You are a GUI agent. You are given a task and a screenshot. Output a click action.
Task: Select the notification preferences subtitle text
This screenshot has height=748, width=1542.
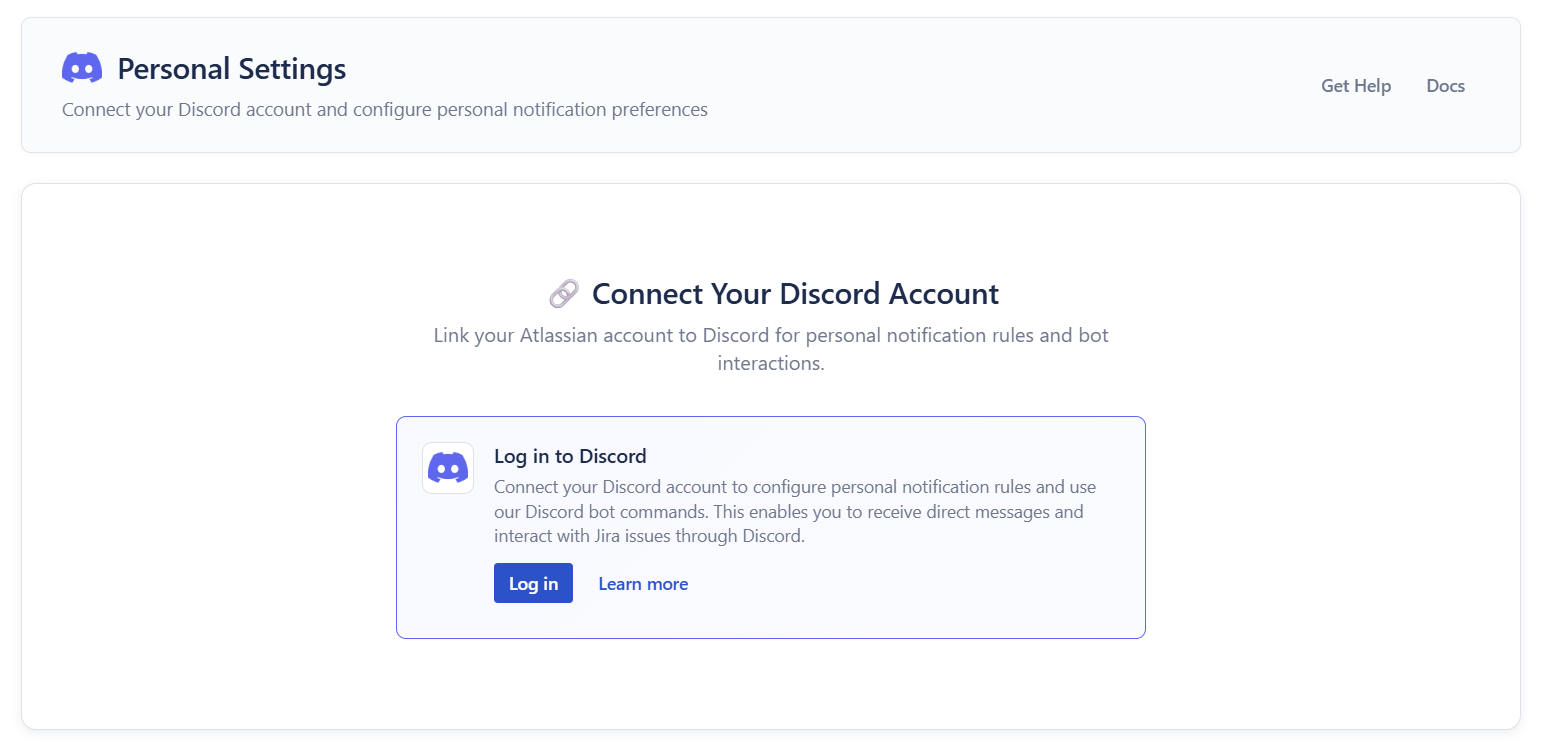384,109
